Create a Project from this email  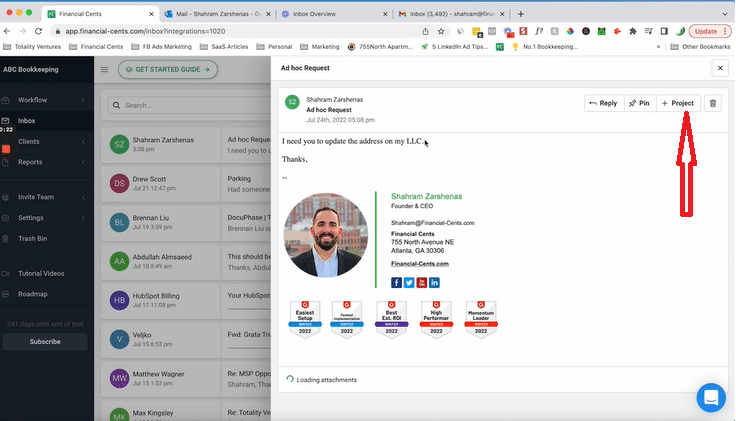tap(678, 103)
